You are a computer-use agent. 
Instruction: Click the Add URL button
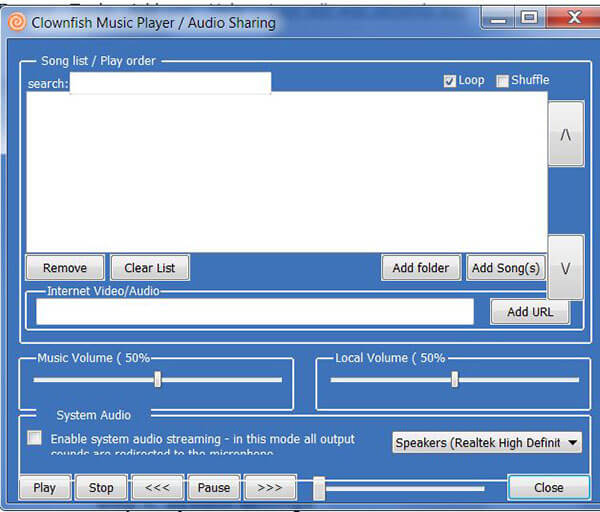click(x=530, y=312)
